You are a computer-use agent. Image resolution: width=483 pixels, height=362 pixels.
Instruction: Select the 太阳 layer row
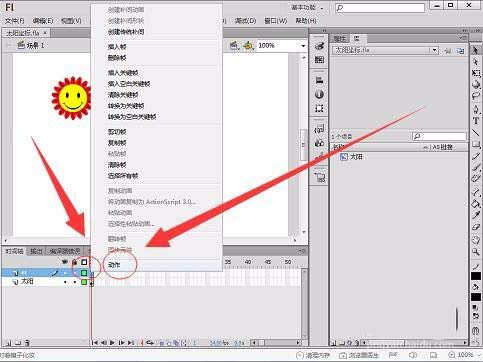45,282
